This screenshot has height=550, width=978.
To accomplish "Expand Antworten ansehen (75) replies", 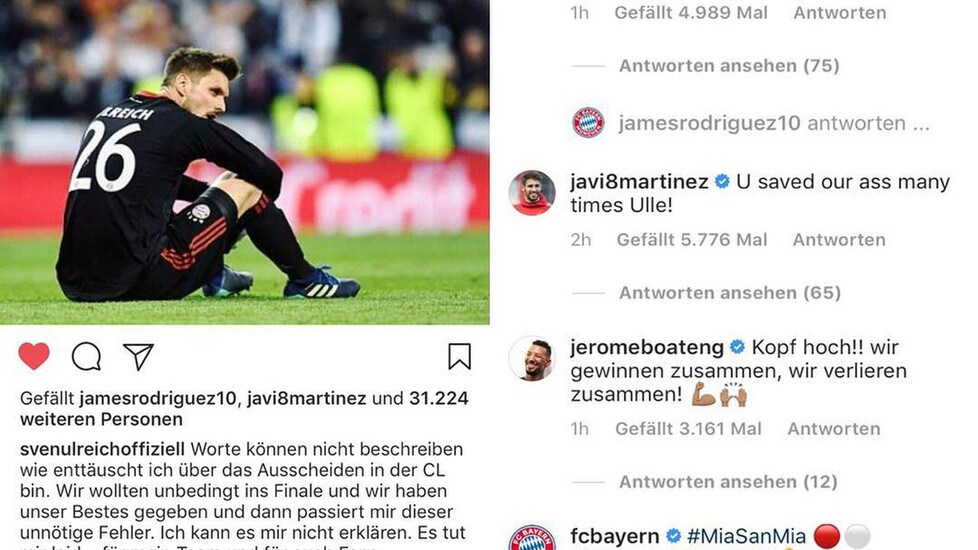I will coord(729,65).
